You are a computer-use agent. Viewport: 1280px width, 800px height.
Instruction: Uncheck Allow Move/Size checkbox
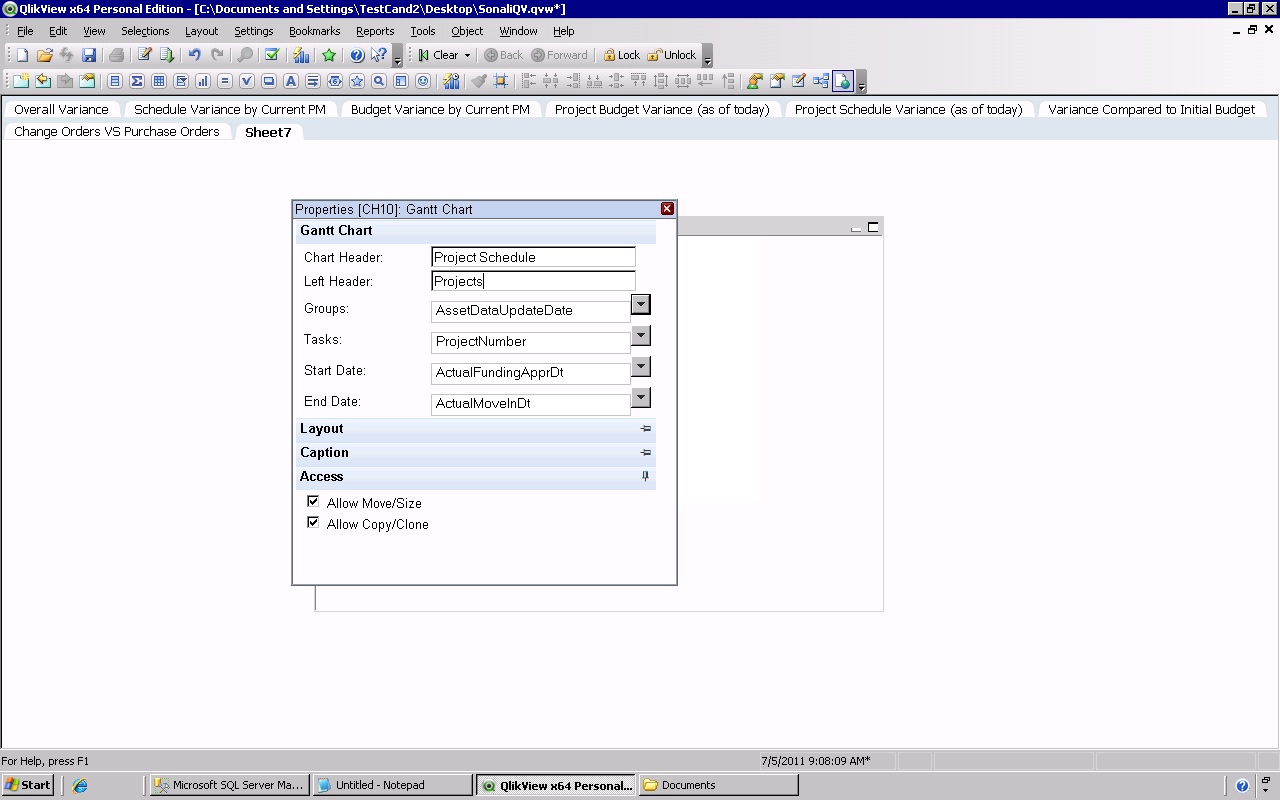tap(313, 502)
